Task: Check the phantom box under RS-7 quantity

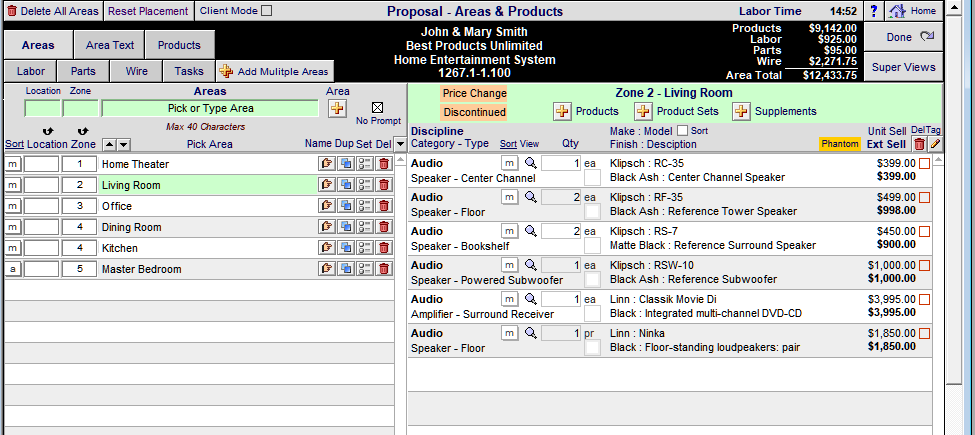Action: (x=593, y=245)
